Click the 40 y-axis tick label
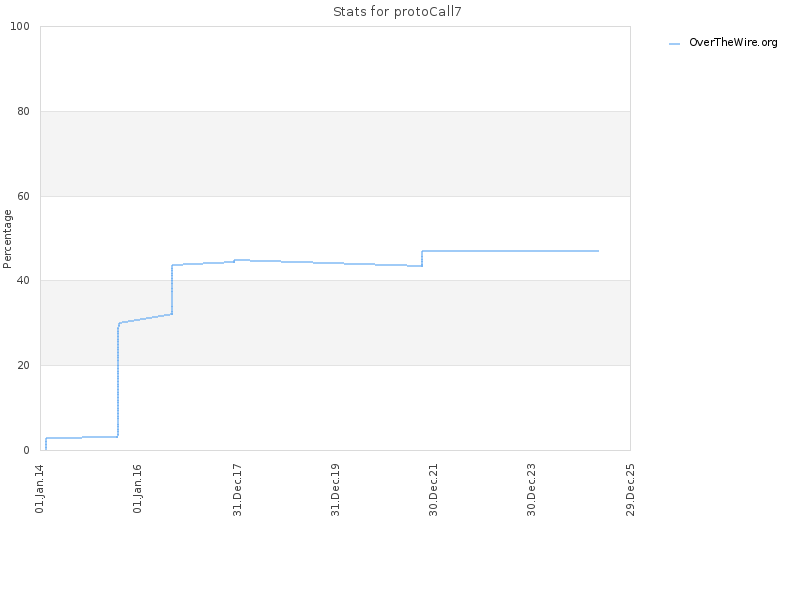Screen dimensions: 800x600 (23, 281)
